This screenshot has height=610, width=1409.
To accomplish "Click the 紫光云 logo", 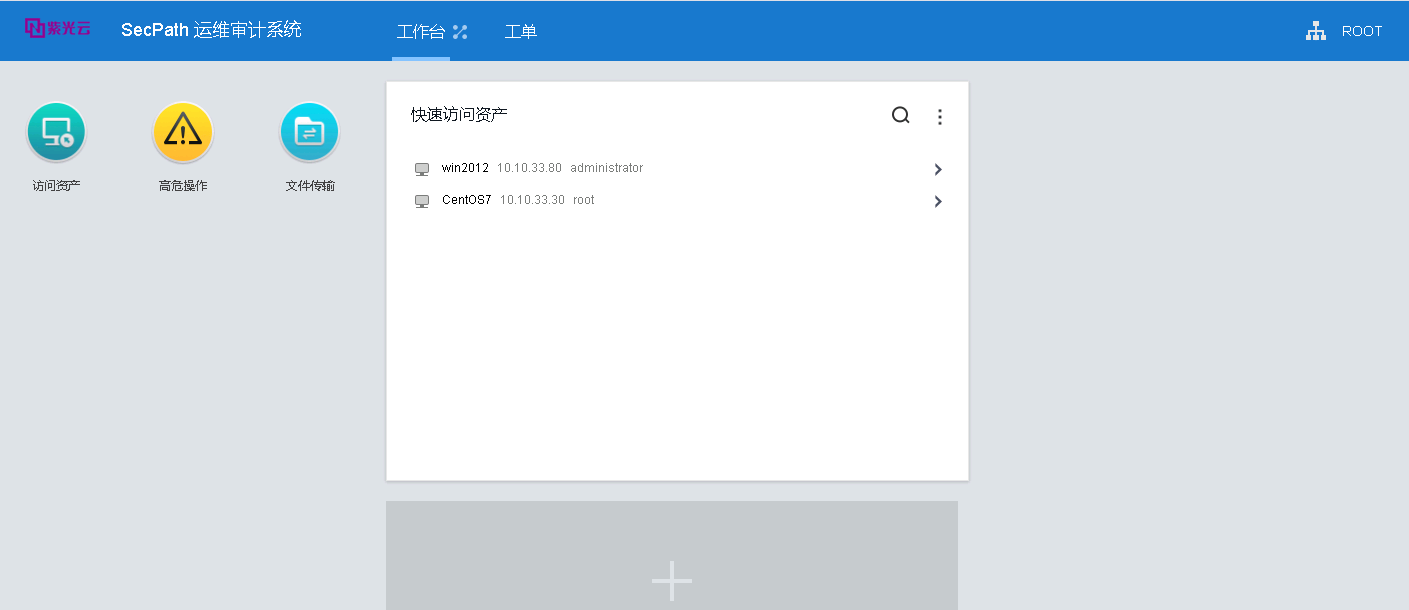I will (x=58, y=28).
